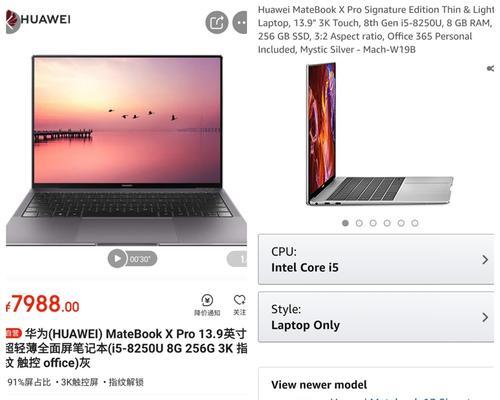Image resolution: width=500 pixels, height=400 pixels.
Task: Tap the gray image counter pill
Action: pyautogui.click(x=237, y=259)
